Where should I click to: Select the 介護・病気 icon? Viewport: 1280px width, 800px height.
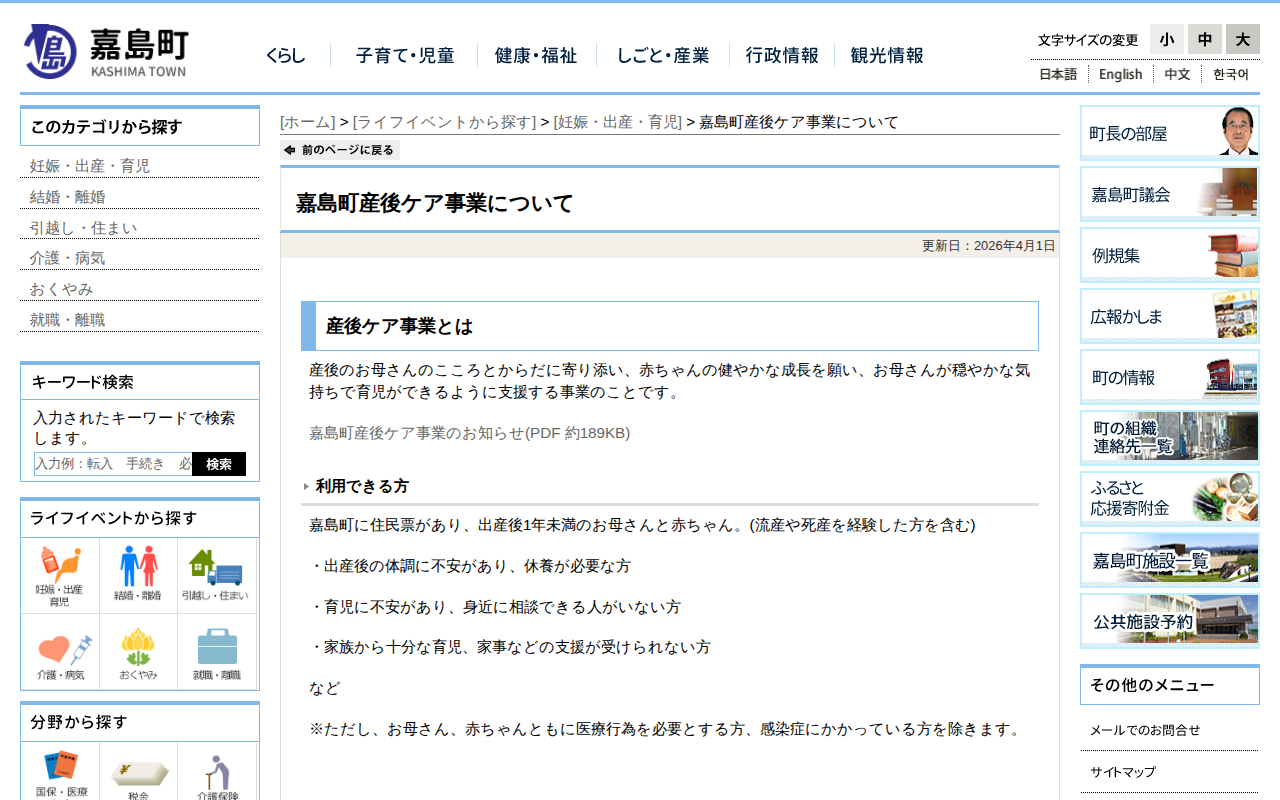(x=60, y=651)
